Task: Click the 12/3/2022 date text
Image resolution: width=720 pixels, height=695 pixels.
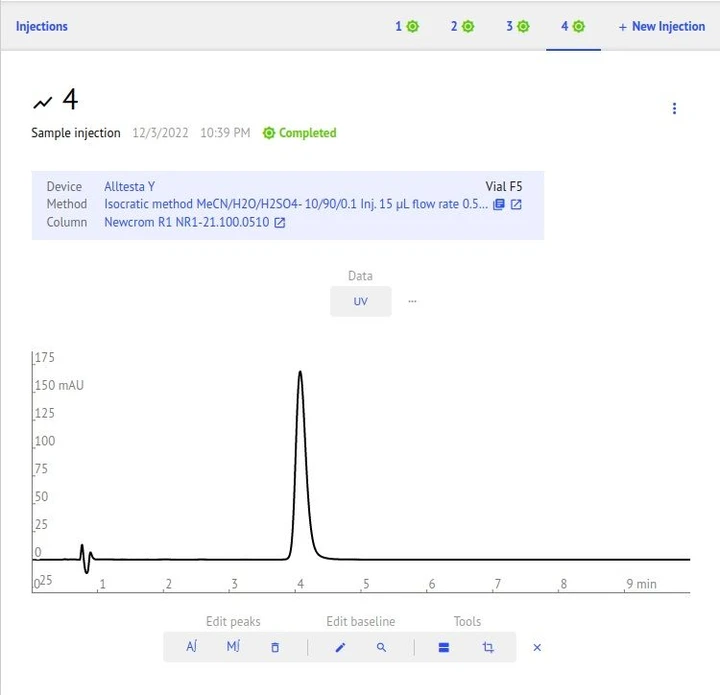Action: coord(160,133)
